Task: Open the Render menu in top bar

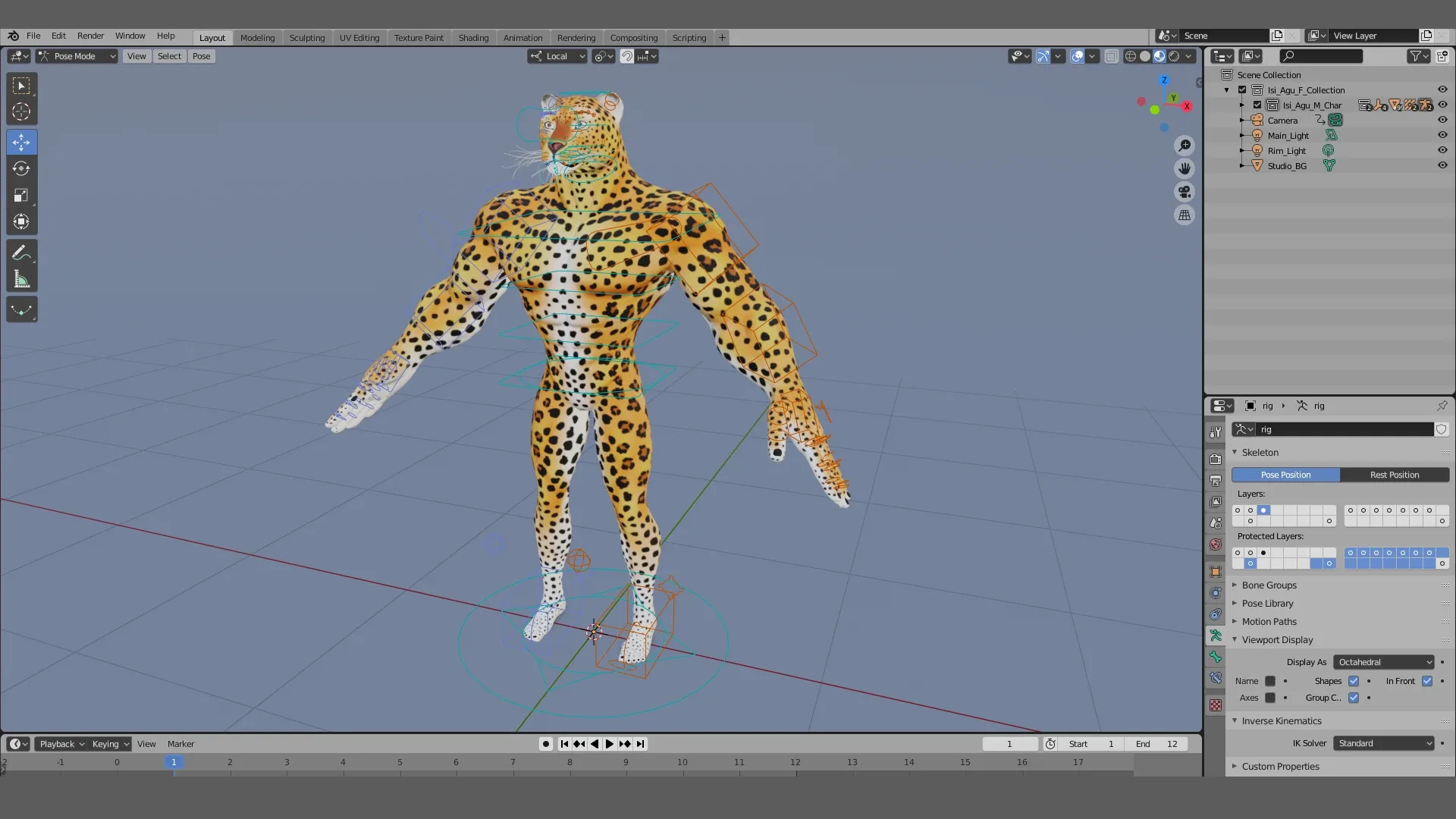Action: click(90, 36)
